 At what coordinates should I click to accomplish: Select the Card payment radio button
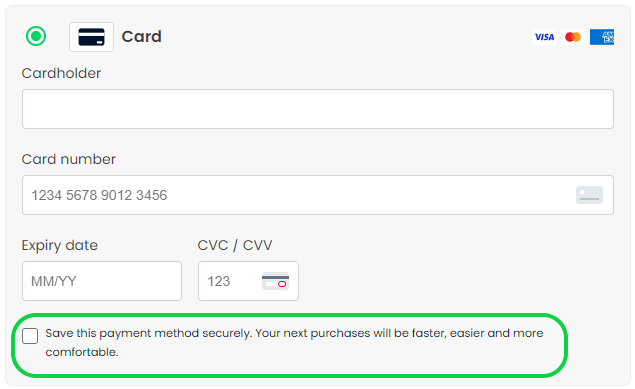pyautogui.click(x=36, y=36)
